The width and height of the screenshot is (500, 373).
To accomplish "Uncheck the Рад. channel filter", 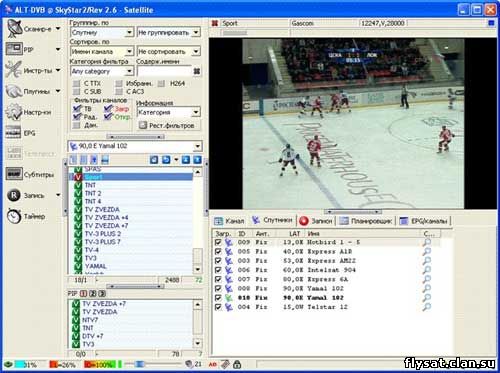I will (77, 116).
